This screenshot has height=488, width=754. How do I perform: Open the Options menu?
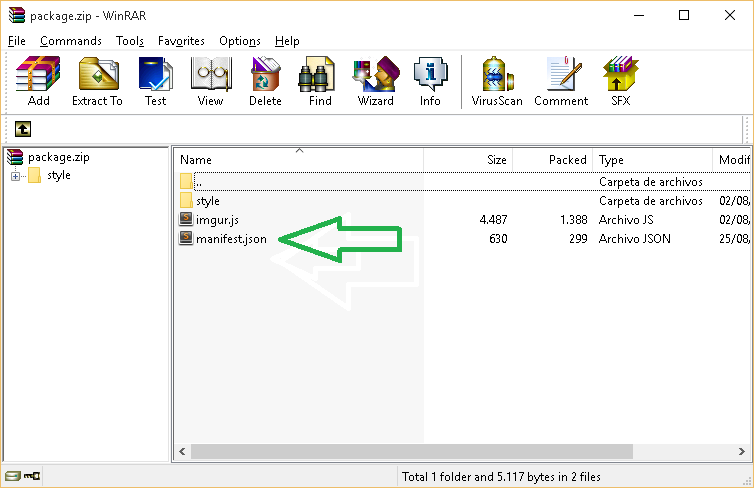[x=239, y=41]
